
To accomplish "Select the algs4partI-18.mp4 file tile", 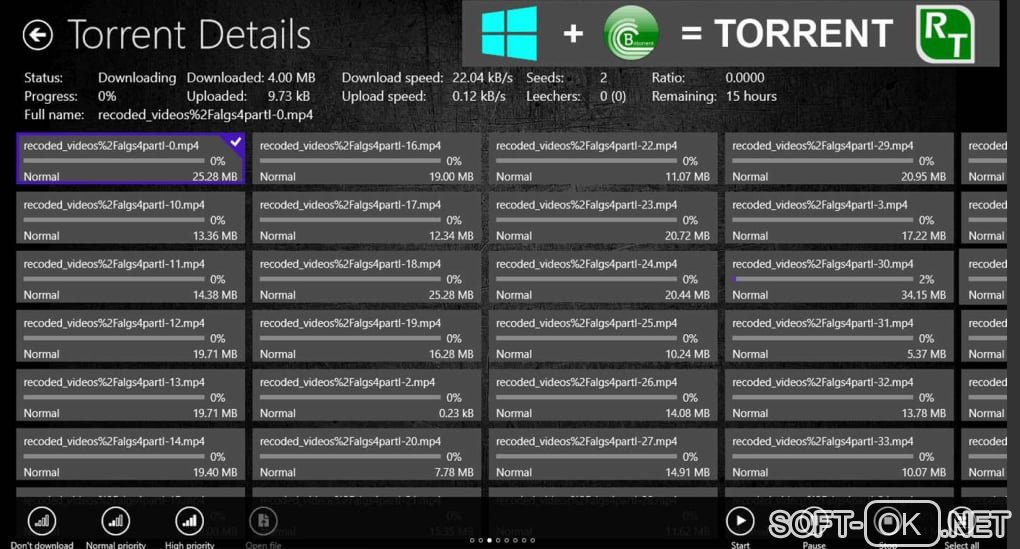I will [x=367, y=278].
